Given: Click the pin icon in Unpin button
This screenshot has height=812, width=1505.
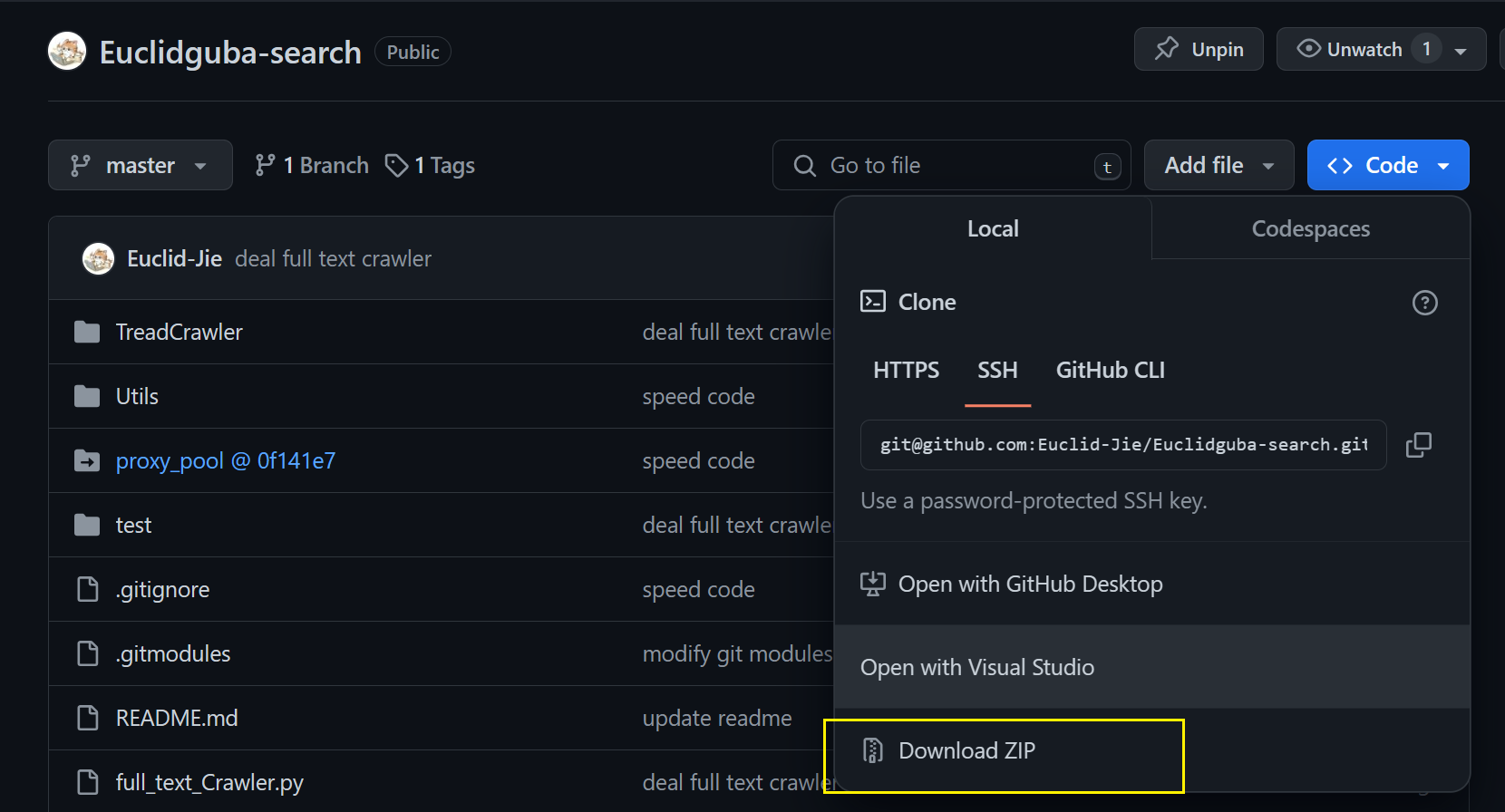Looking at the screenshot, I should pos(1167,49).
